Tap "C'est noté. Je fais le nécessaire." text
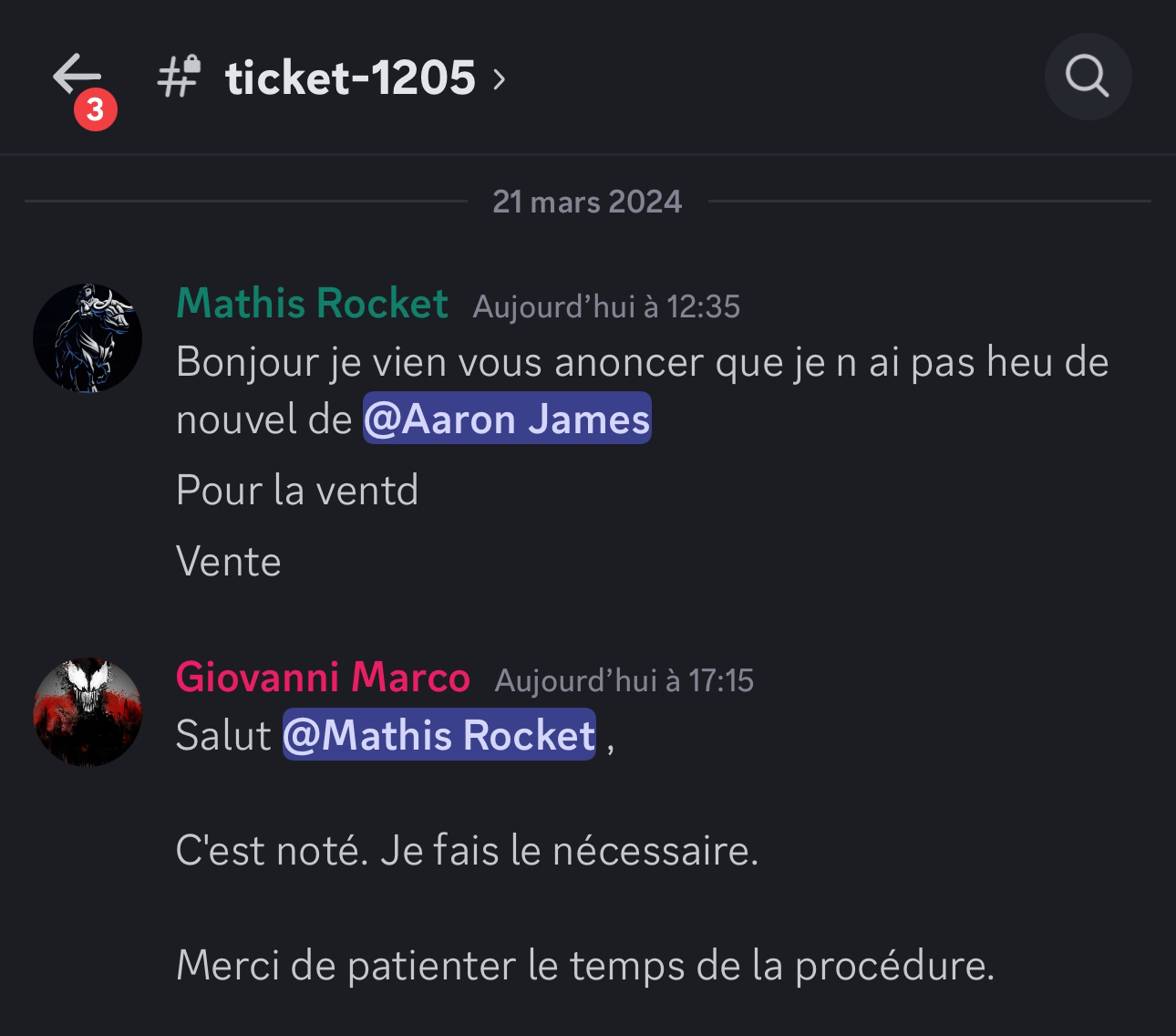The height and width of the screenshot is (1036, 1176). pyautogui.click(x=467, y=851)
